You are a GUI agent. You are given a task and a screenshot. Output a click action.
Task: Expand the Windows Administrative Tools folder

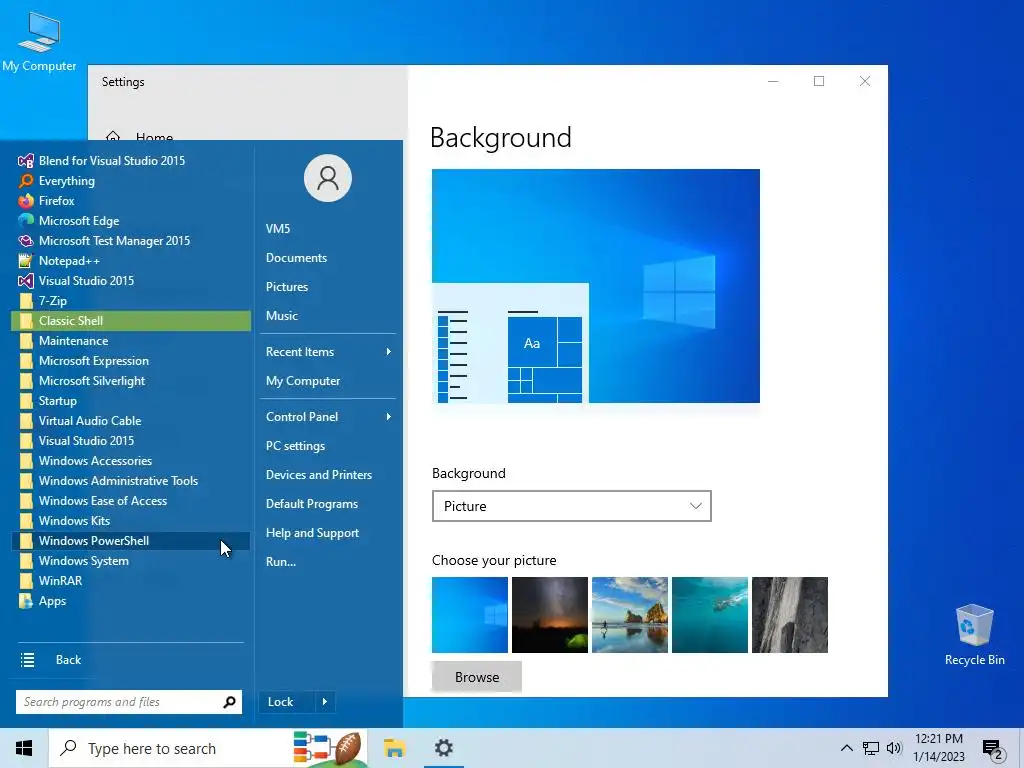tap(131, 481)
